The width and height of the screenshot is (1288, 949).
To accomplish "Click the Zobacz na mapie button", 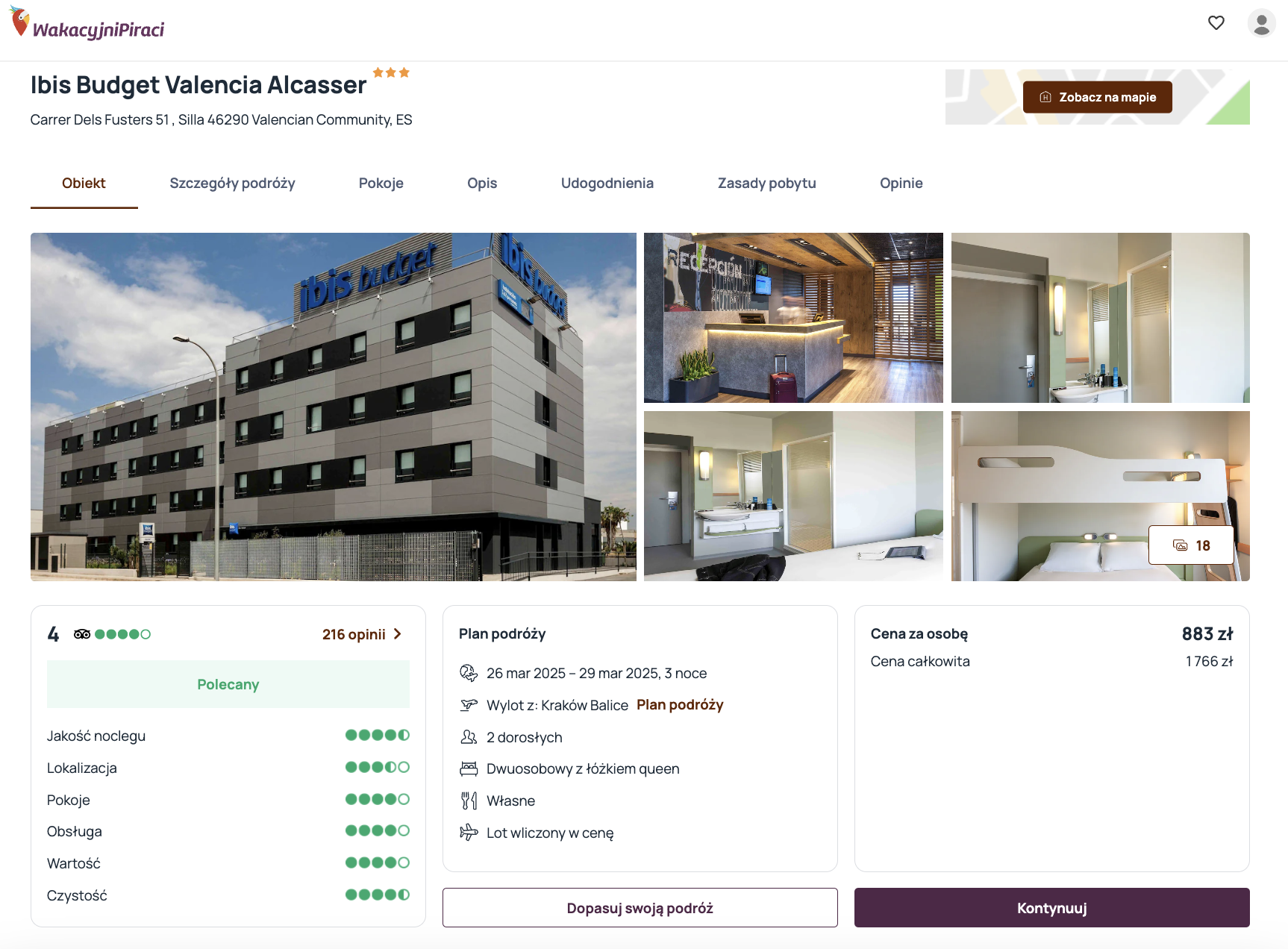I will [x=1097, y=97].
